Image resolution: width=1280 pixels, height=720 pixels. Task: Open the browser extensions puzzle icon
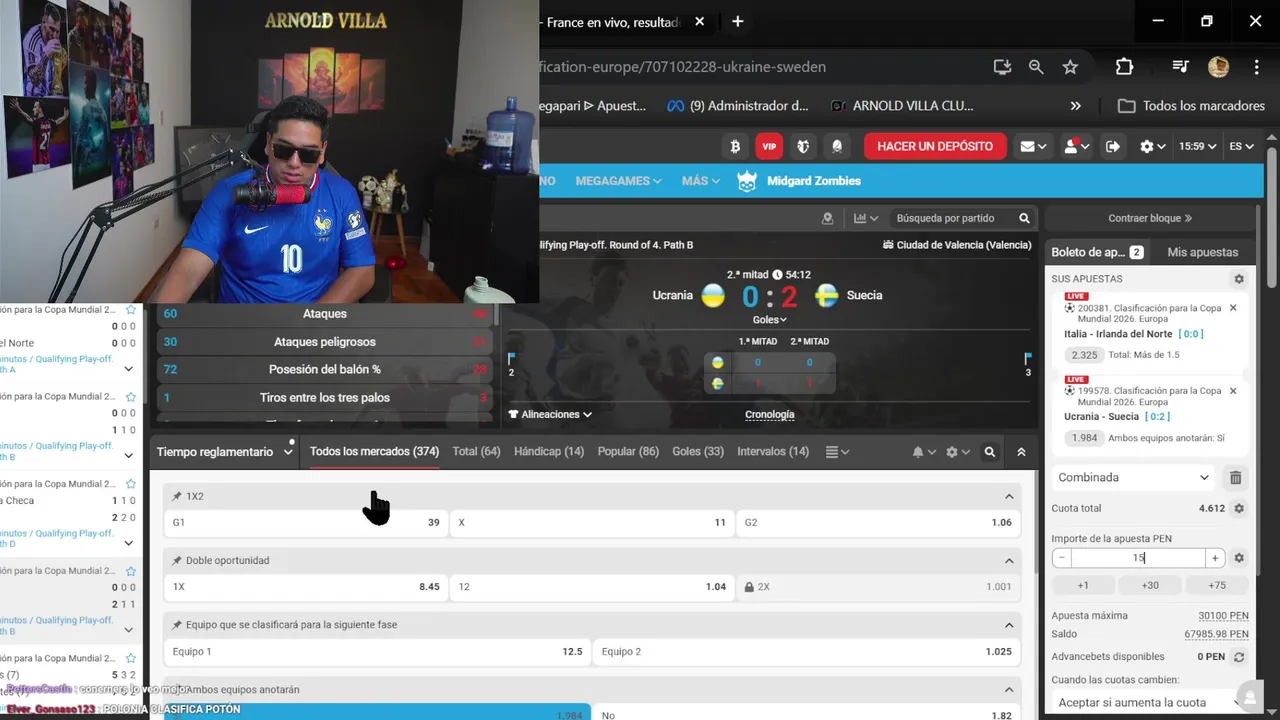[x=1124, y=67]
